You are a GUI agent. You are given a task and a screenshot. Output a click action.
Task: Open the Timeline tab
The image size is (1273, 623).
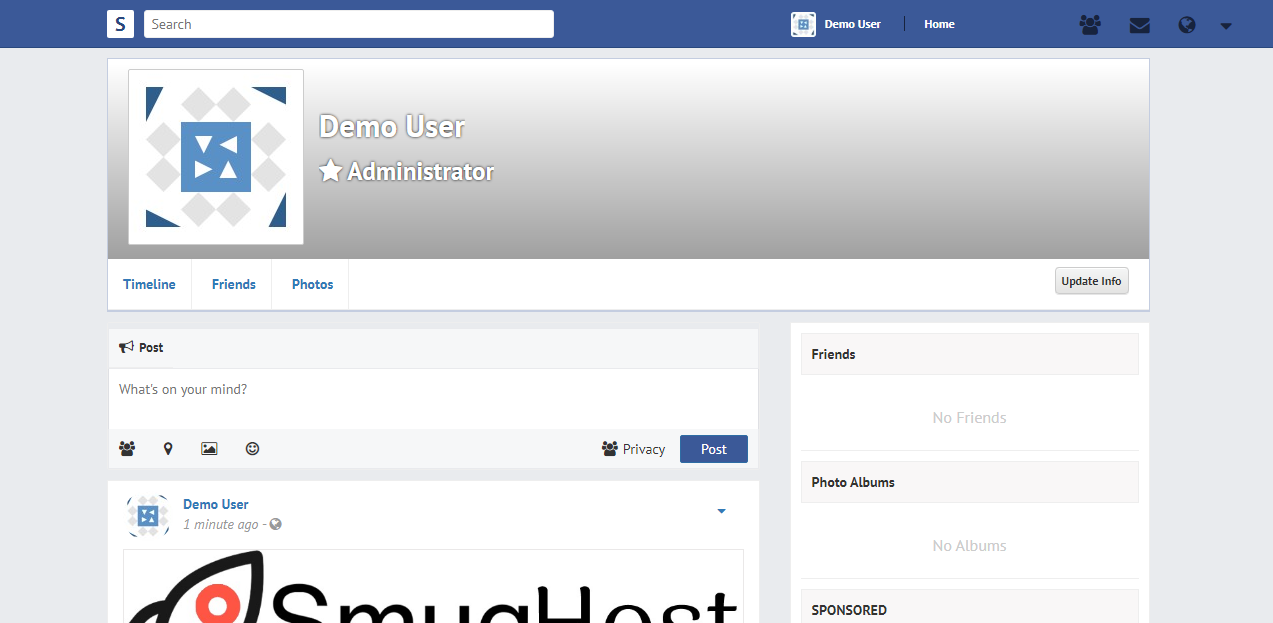[x=149, y=284]
